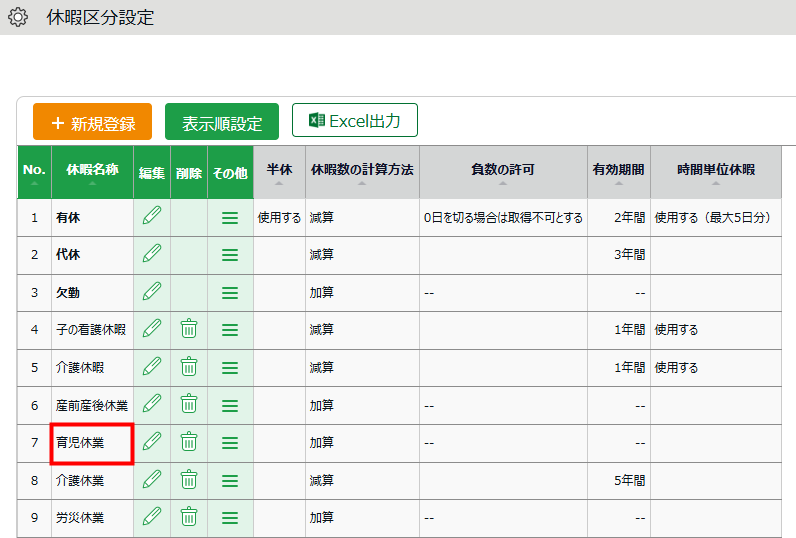Click the pencil icon for 産前産後休業
Screen dimensions: 796x538
(x=151, y=404)
